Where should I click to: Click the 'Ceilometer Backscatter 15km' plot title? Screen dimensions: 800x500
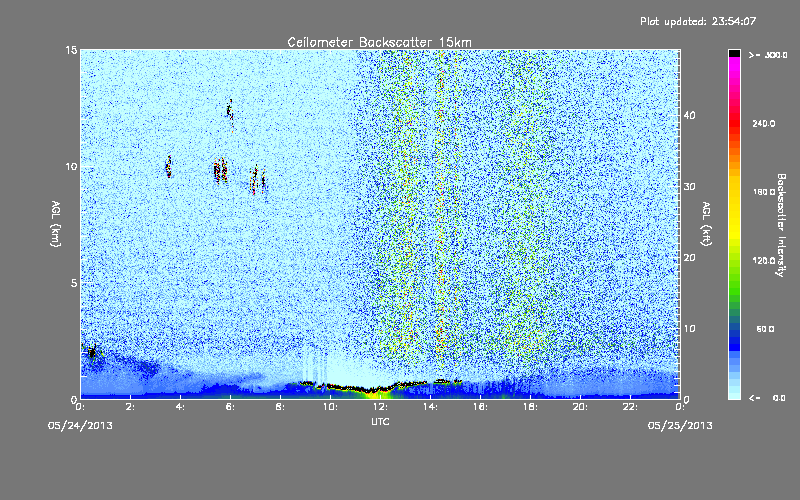[379, 42]
